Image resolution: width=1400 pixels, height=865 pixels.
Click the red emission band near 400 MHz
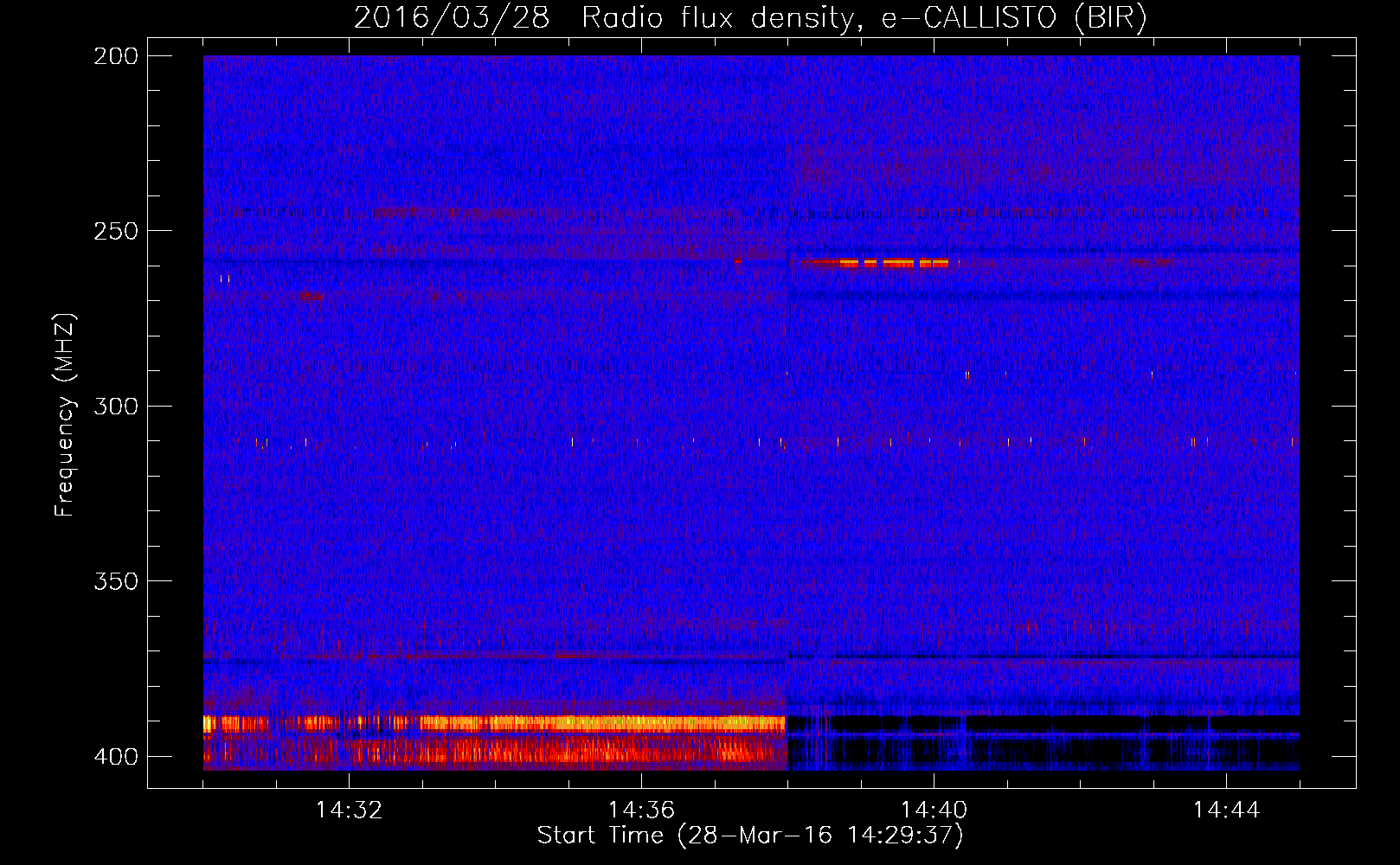pos(494,751)
